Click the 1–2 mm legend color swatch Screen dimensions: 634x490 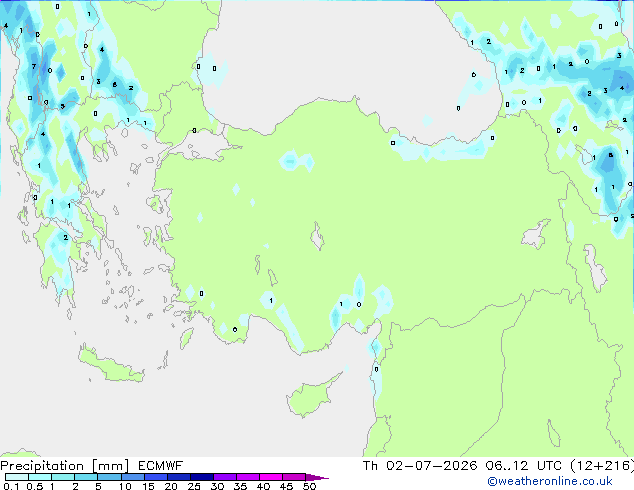coord(63,477)
